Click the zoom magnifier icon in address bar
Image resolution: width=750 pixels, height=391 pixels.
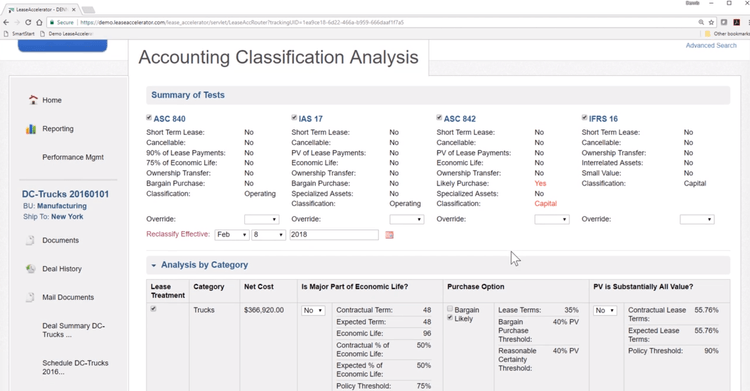pos(701,22)
